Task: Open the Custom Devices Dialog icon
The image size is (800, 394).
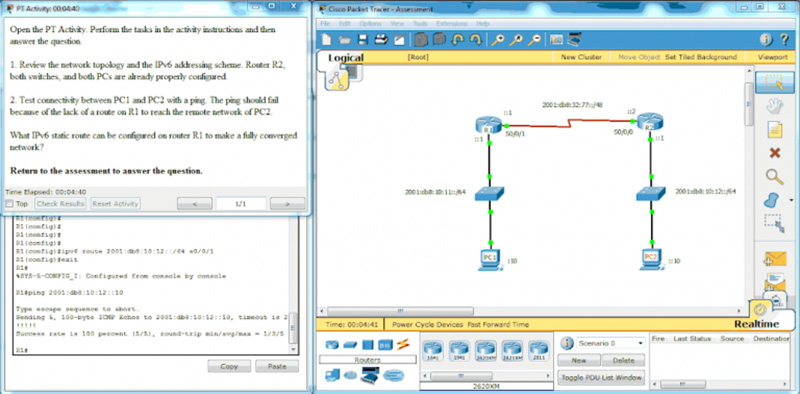Action: tap(574, 40)
